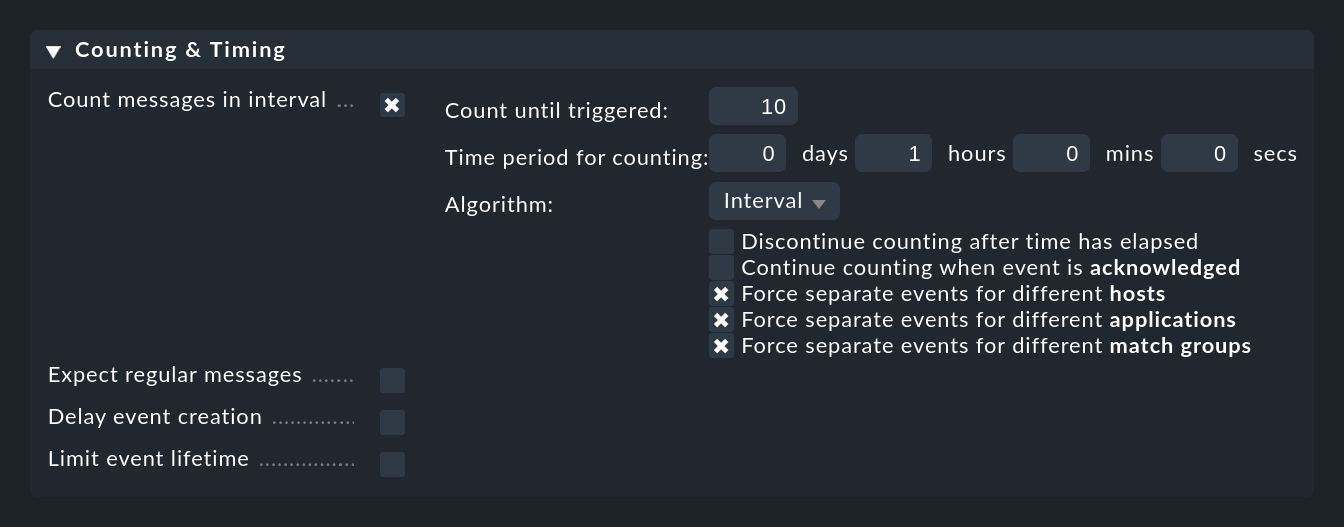Screen dimensions: 1344x527
Task: Click the Limit event lifetime label
Action: point(148,459)
